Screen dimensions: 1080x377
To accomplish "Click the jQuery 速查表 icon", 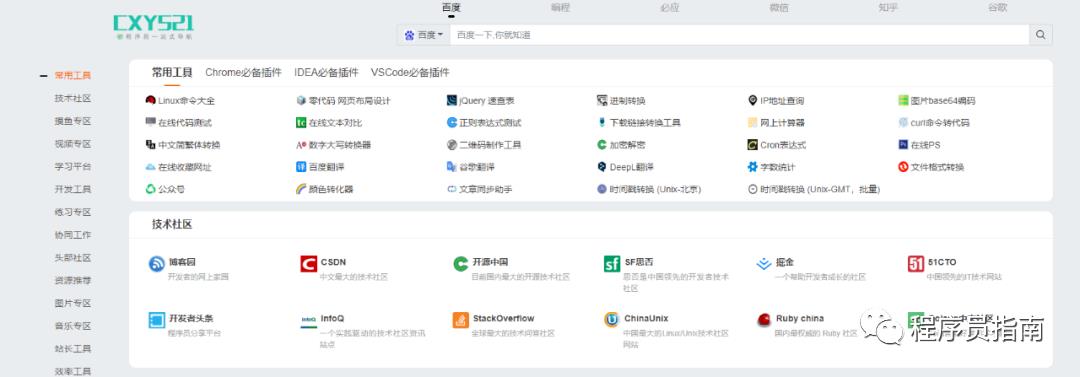I will 452,101.
